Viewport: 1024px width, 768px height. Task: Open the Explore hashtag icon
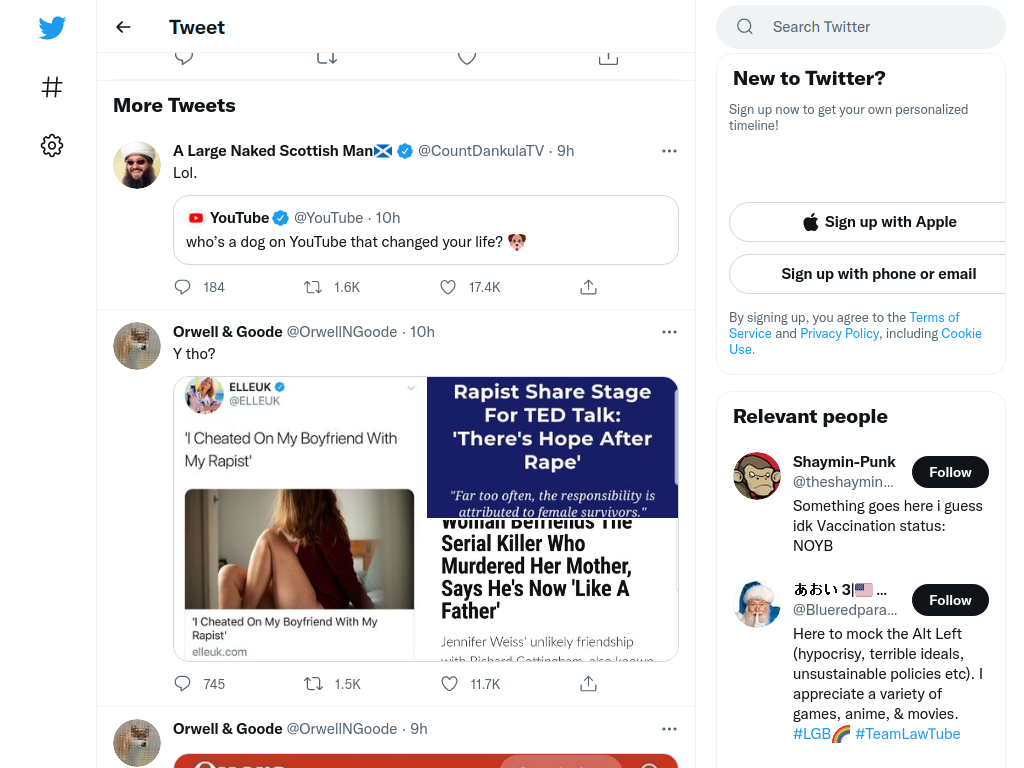[52, 87]
